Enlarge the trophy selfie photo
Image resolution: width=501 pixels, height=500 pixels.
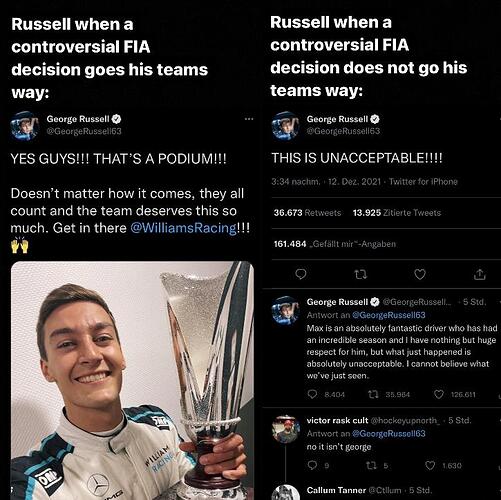[132, 380]
